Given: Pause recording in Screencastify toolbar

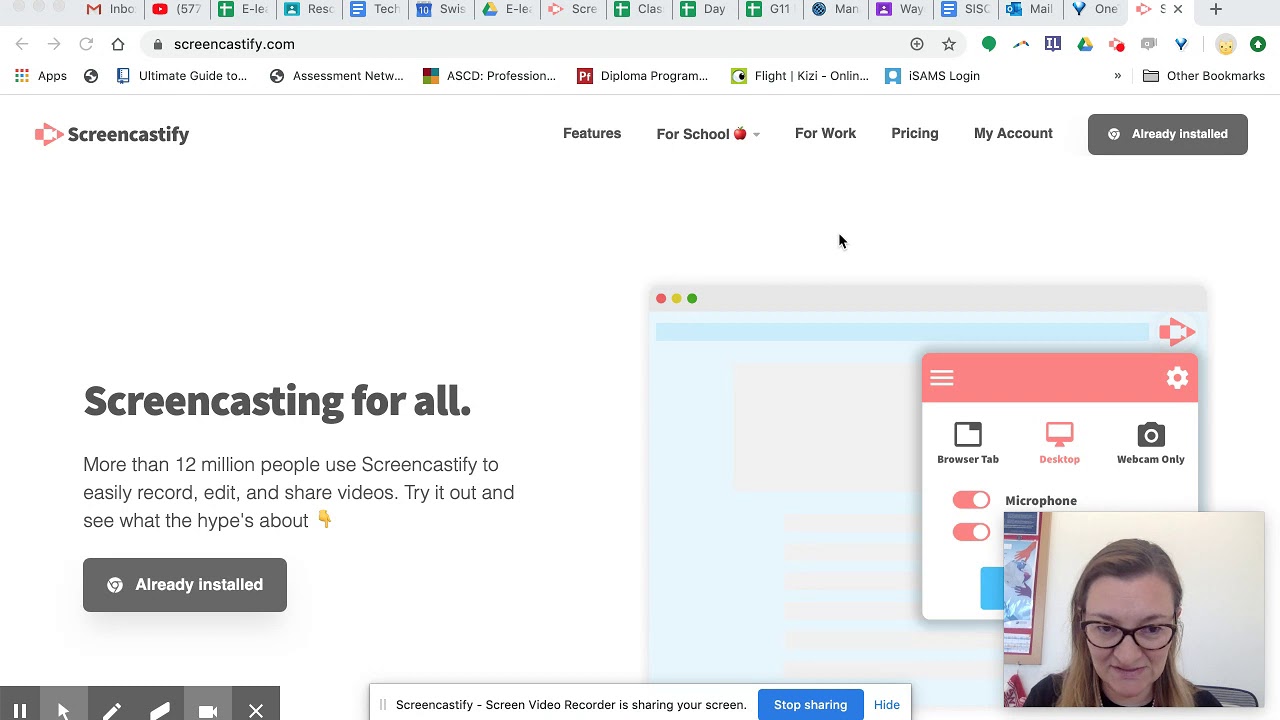Looking at the screenshot, I should pos(20,711).
